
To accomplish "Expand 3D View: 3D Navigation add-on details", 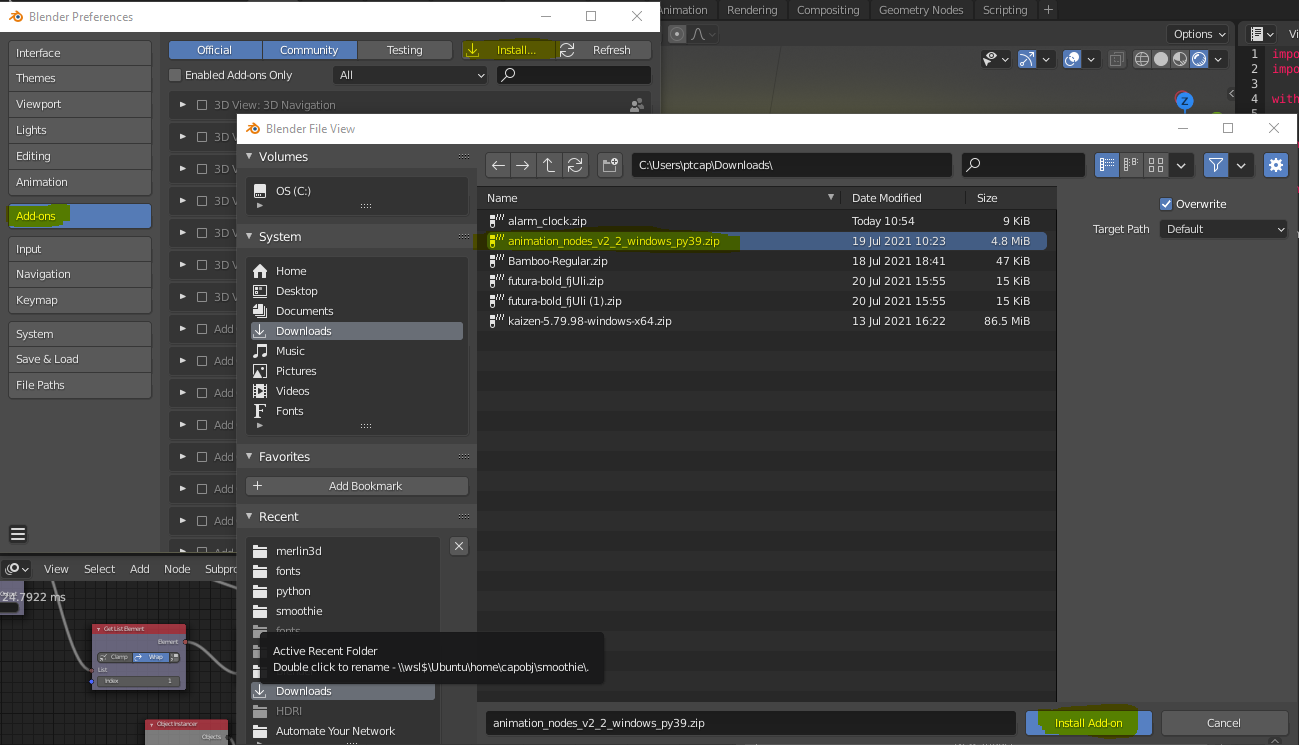I will (x=183, y=105).
